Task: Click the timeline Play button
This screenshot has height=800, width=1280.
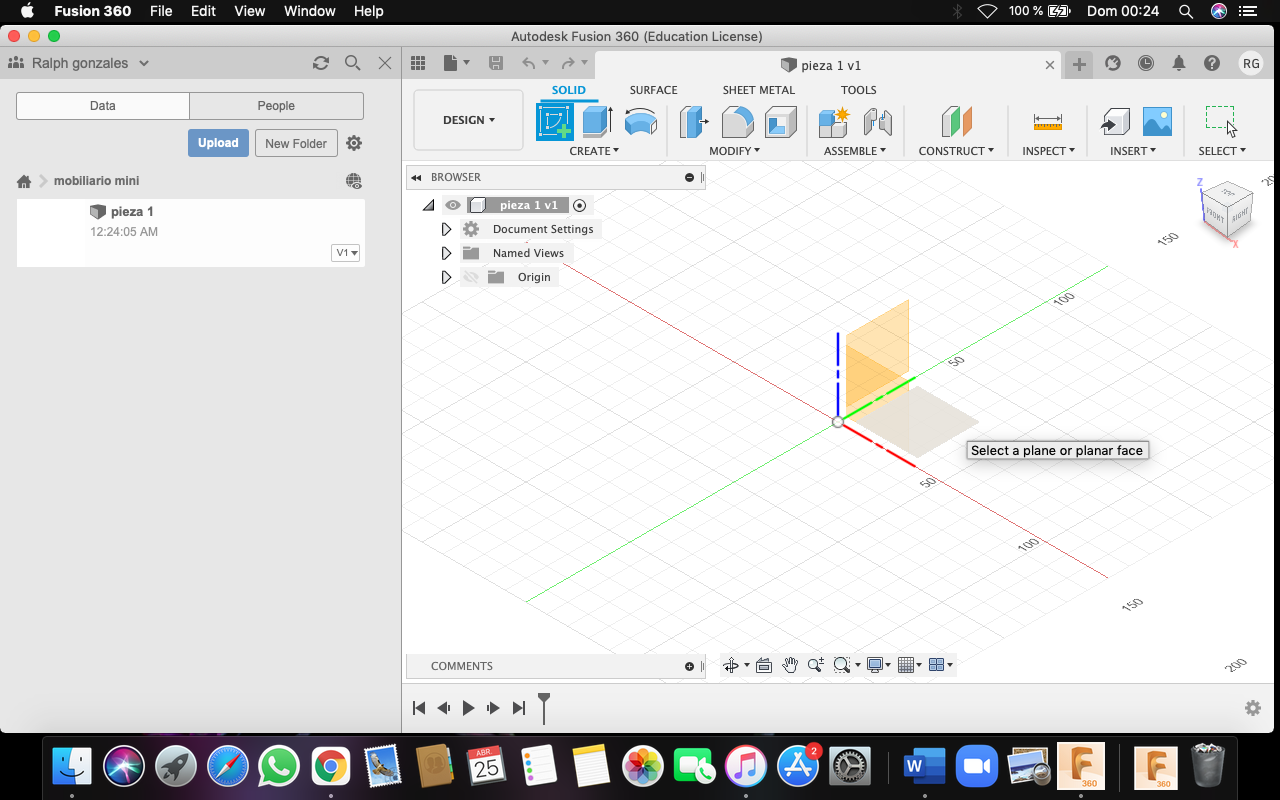Action: 468,708
